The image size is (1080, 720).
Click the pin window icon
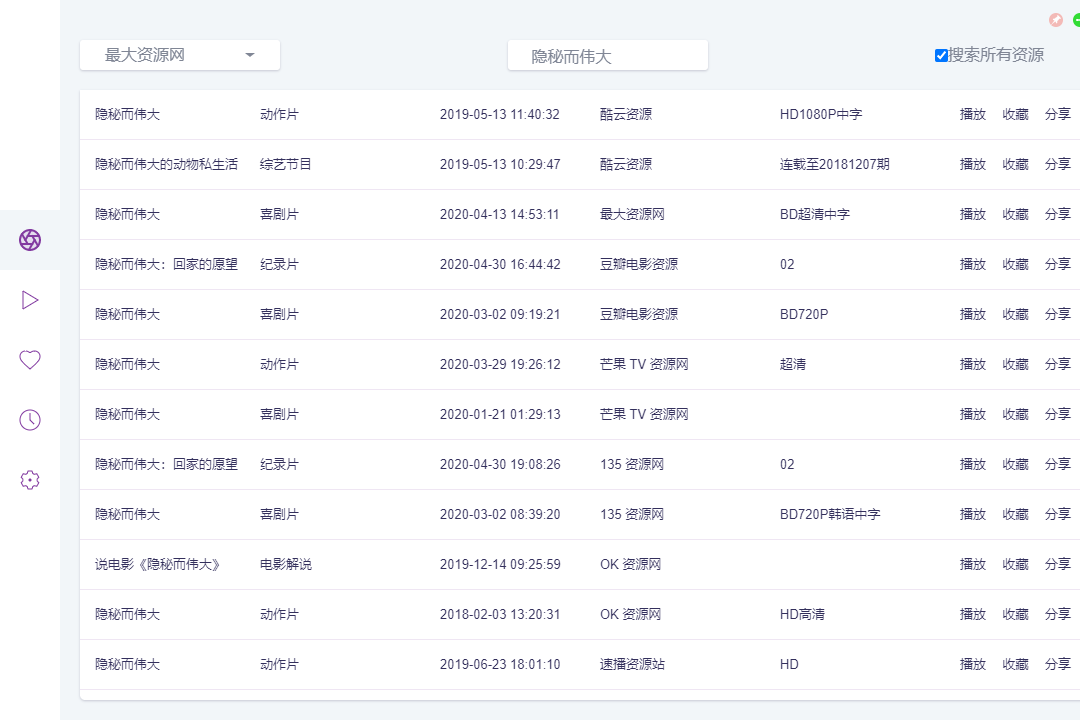(x=1056, y=20)
